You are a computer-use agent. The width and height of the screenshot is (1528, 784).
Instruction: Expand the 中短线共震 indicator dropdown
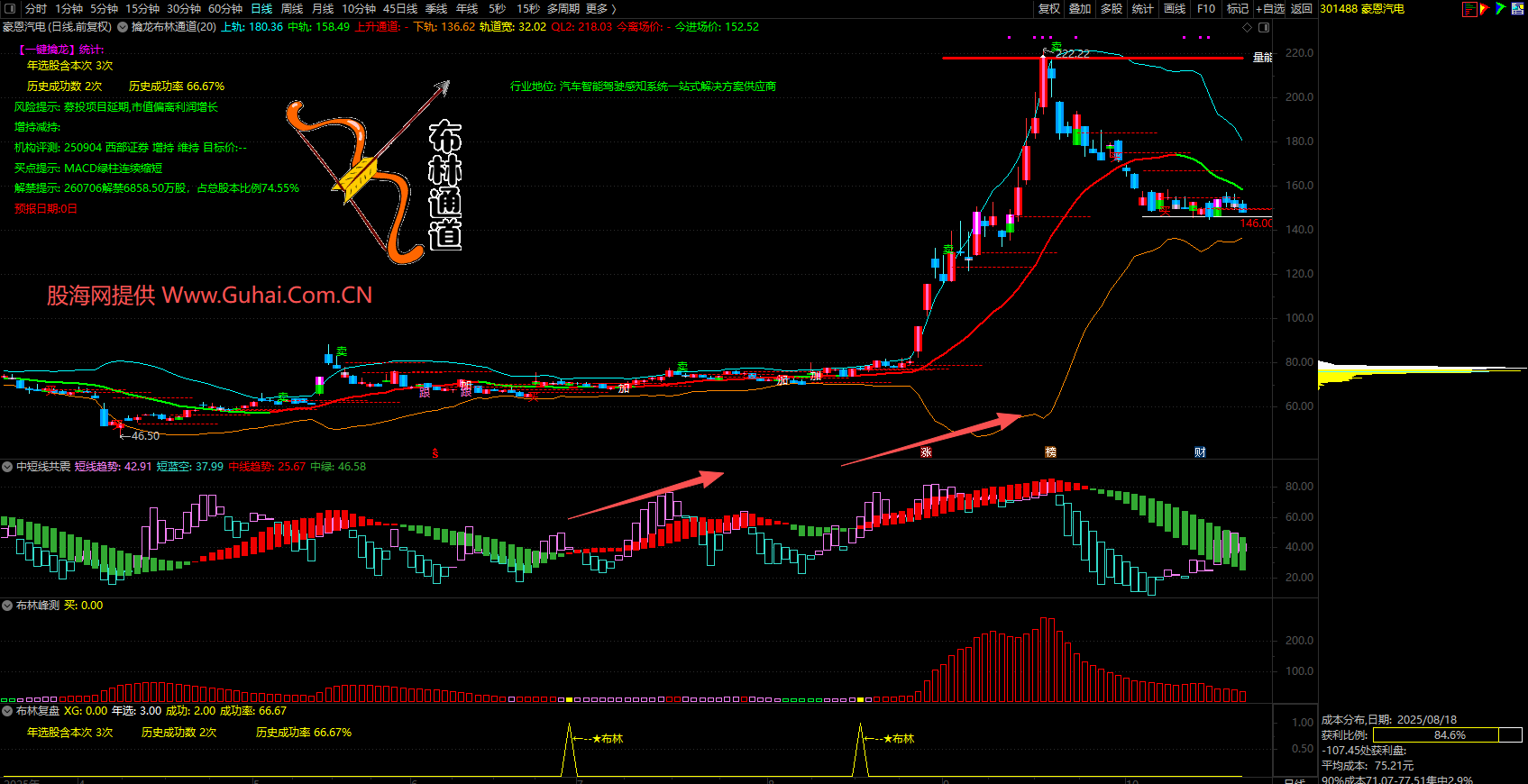click(7, 467)
